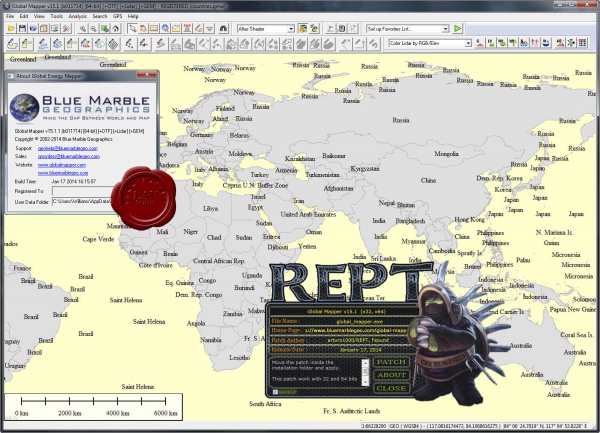Select the Pan hand tool

[143, 29]
